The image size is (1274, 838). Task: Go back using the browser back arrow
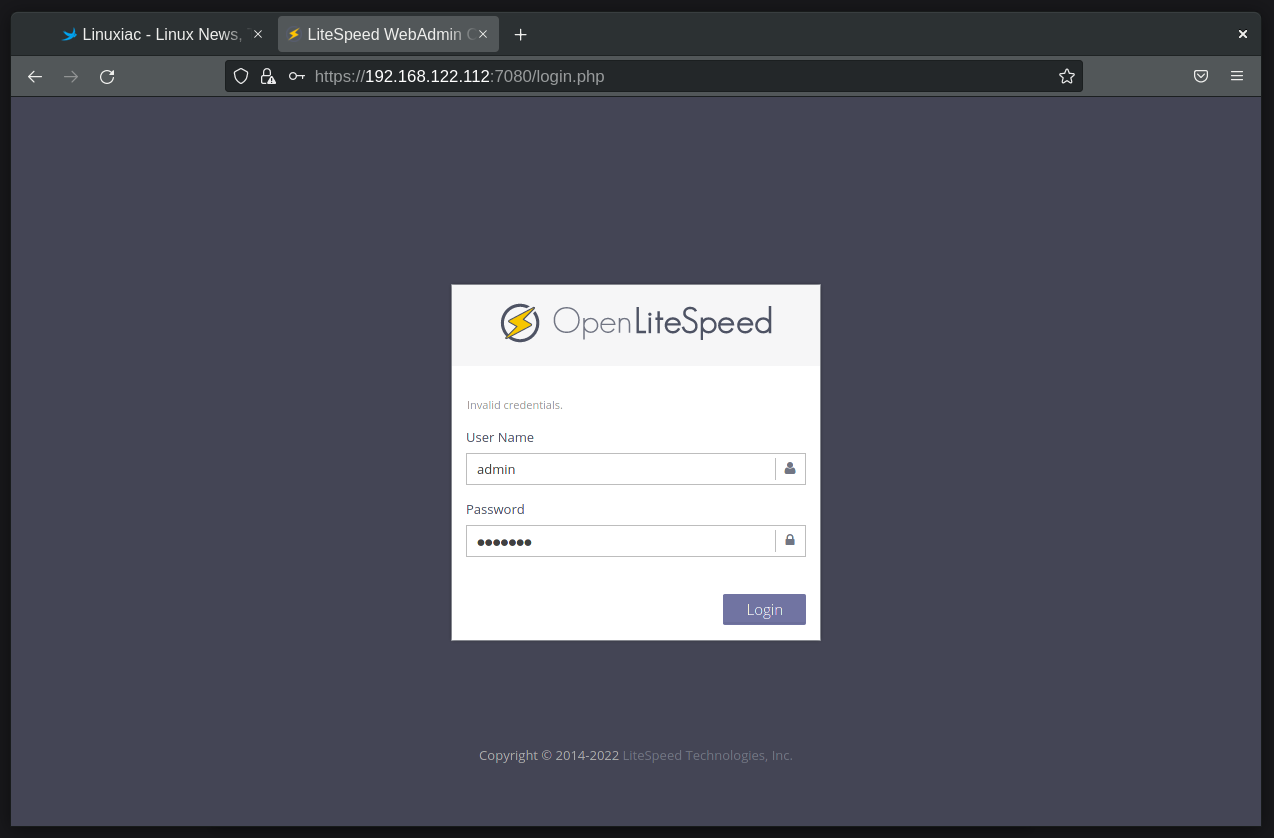click(x=35, y=76)
